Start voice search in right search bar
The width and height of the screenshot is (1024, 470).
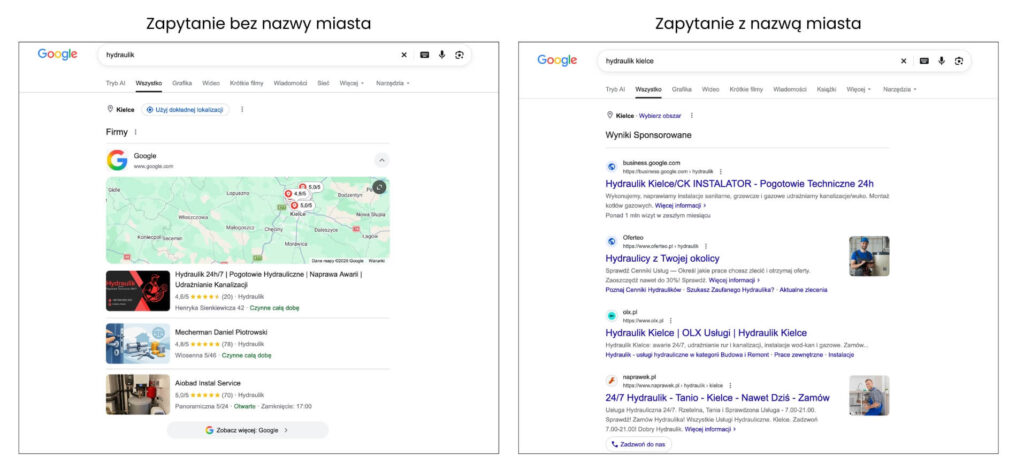[942, 61]
